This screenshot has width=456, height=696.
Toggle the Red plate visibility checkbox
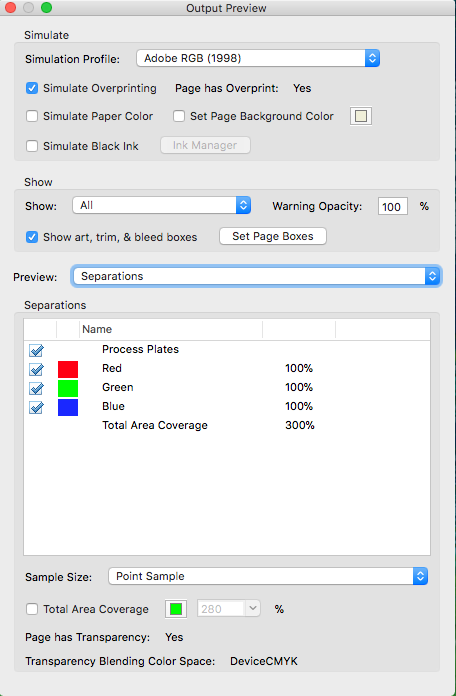pos(36,369)
